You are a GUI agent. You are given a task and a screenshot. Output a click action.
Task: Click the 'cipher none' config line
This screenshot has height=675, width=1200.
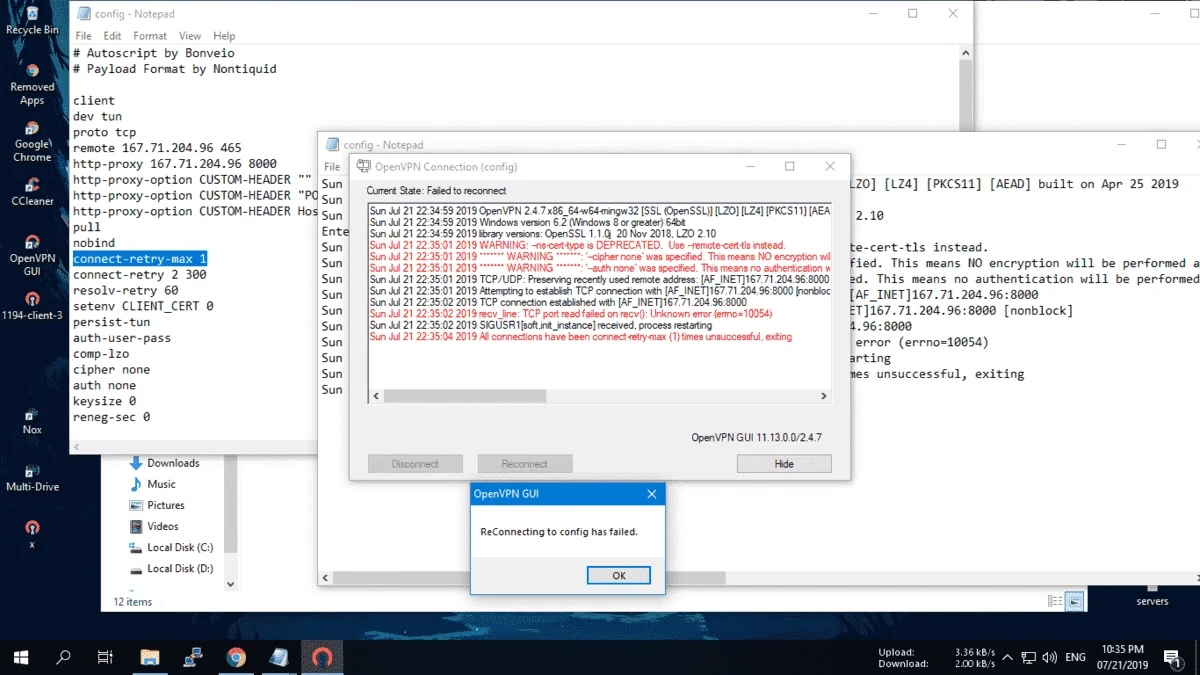click(x=111, y=370)
